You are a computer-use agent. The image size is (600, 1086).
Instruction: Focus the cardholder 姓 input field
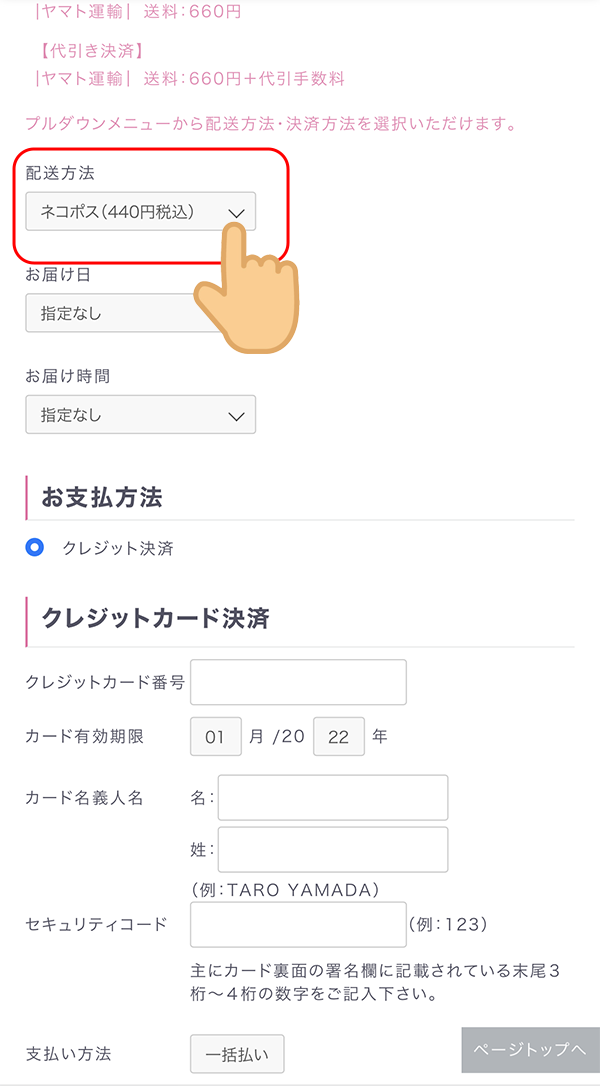pyautogui.click(x=333, y=849)
